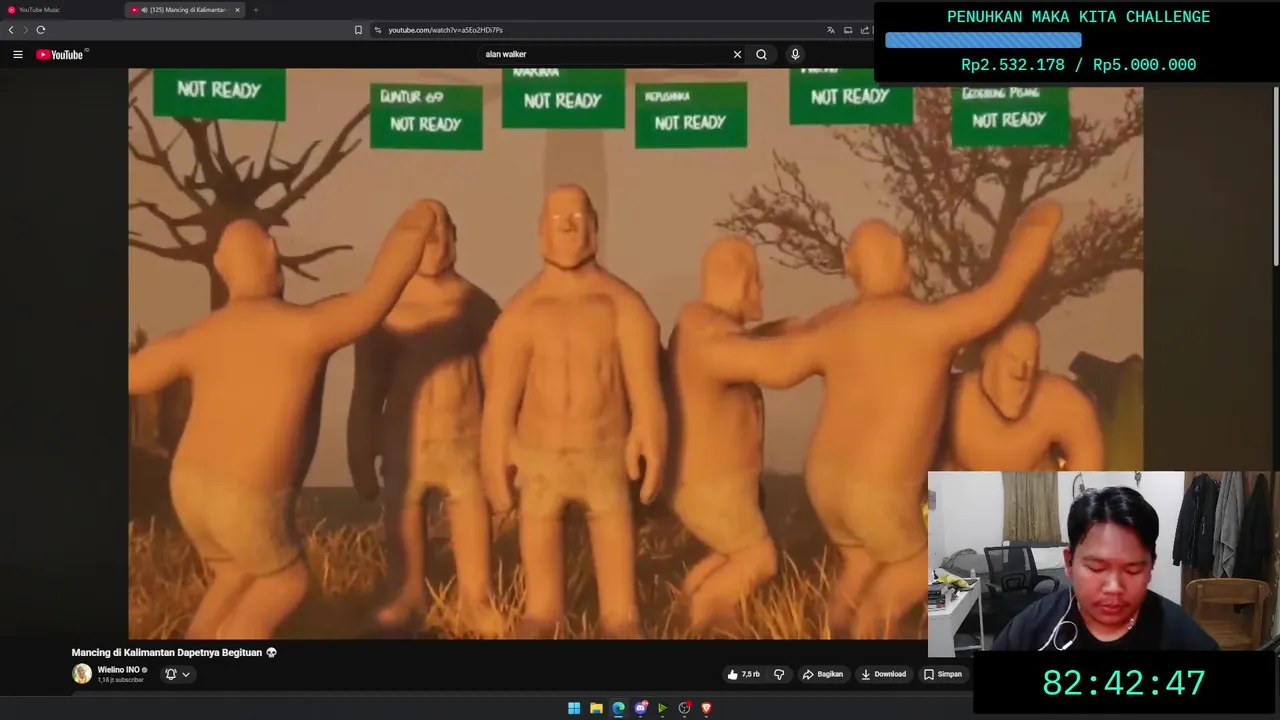1280x720 pixels.
Task: Open the translate page icon
Action: [x=830, y=30]
